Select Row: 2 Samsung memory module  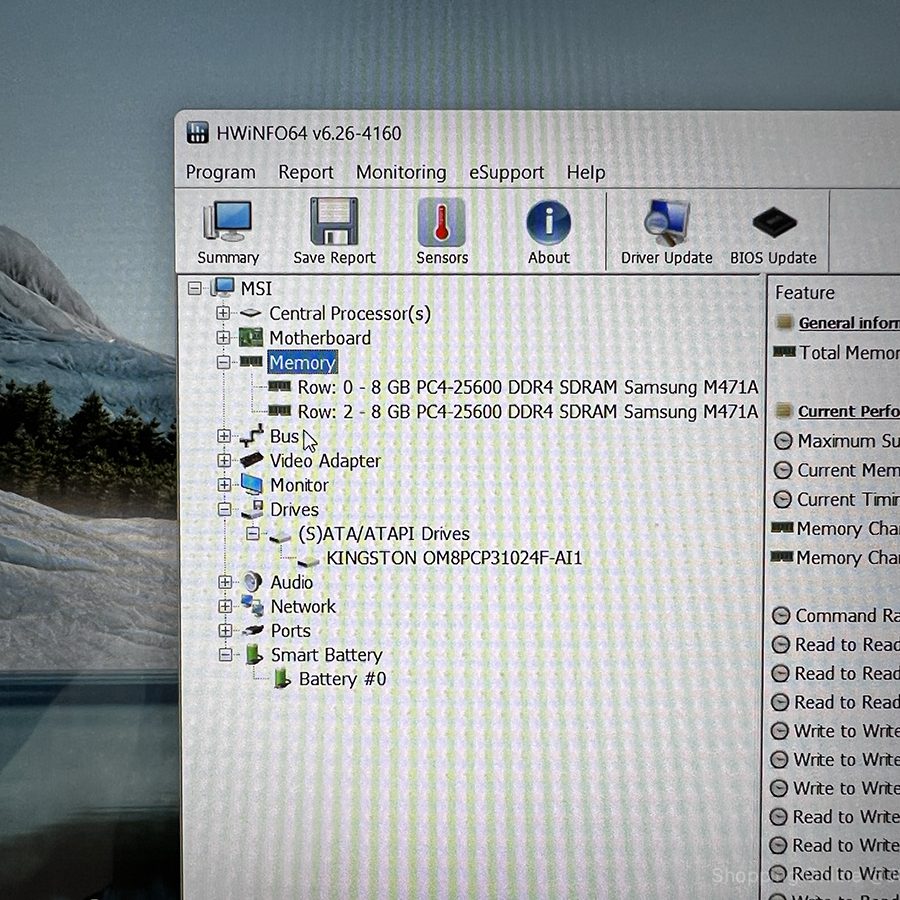point(527,412)
